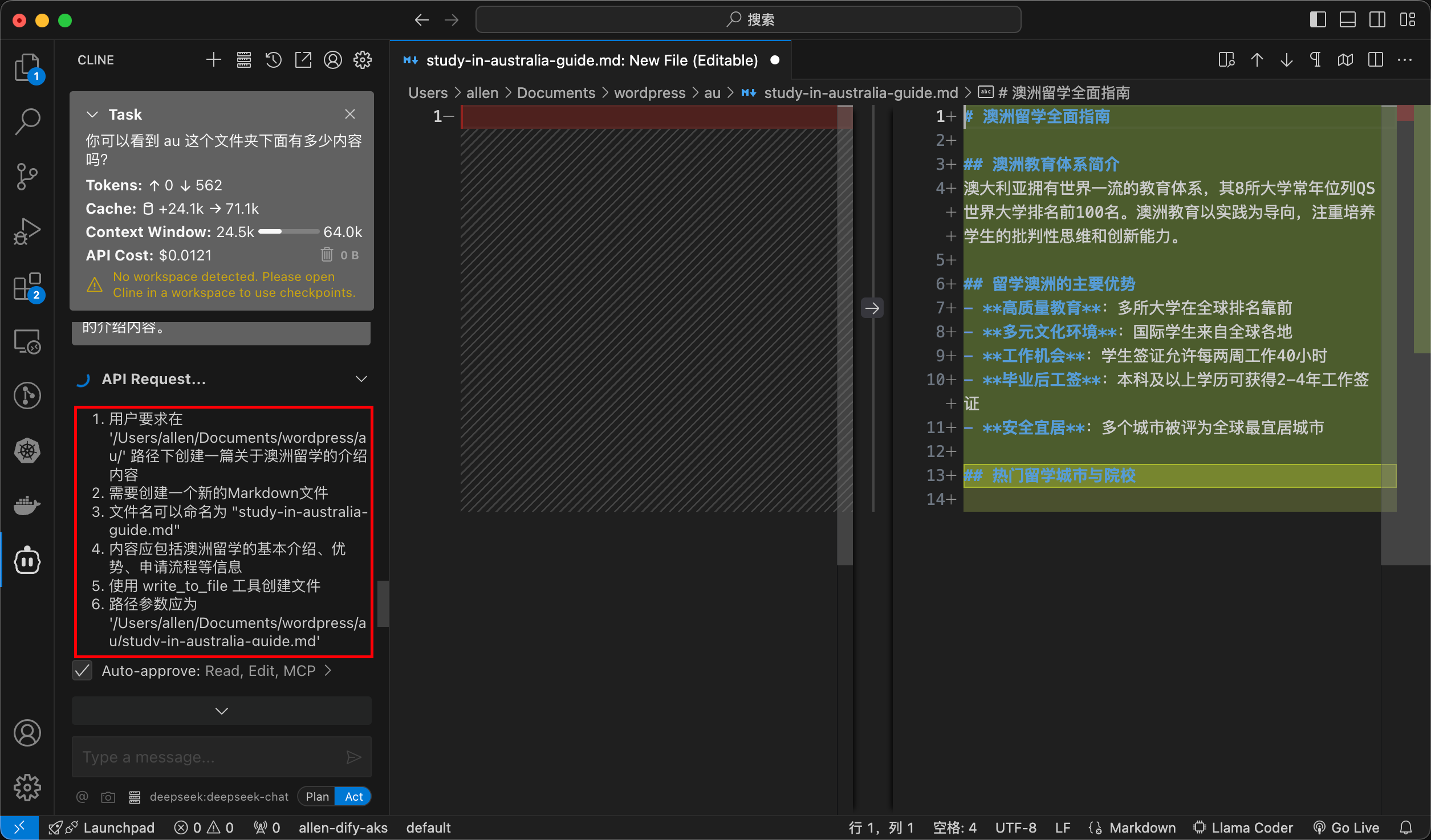The width and height of the screenshot is (1431, 840).
Task: Expand the API Request details chevron
Action: (x=361, y=379)
